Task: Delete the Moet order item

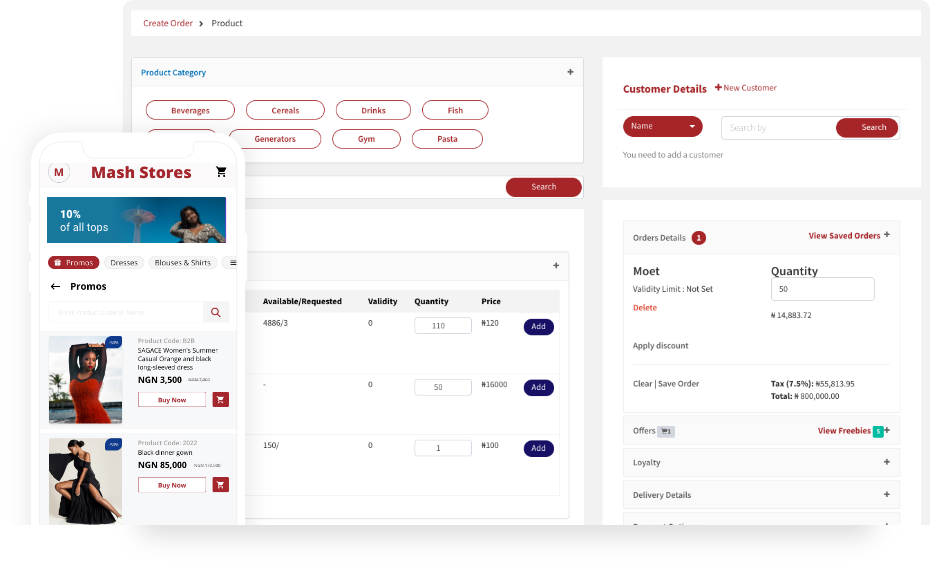Action: (645, 308)
